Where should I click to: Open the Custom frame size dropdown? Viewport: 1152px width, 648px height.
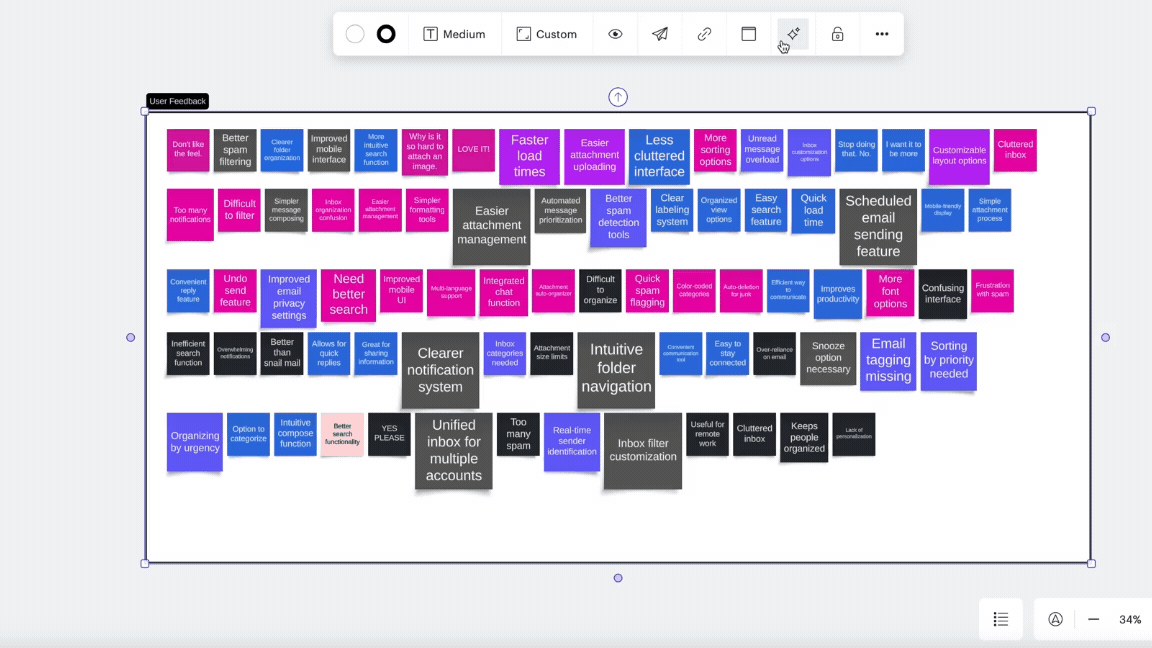tap(547, 34)
